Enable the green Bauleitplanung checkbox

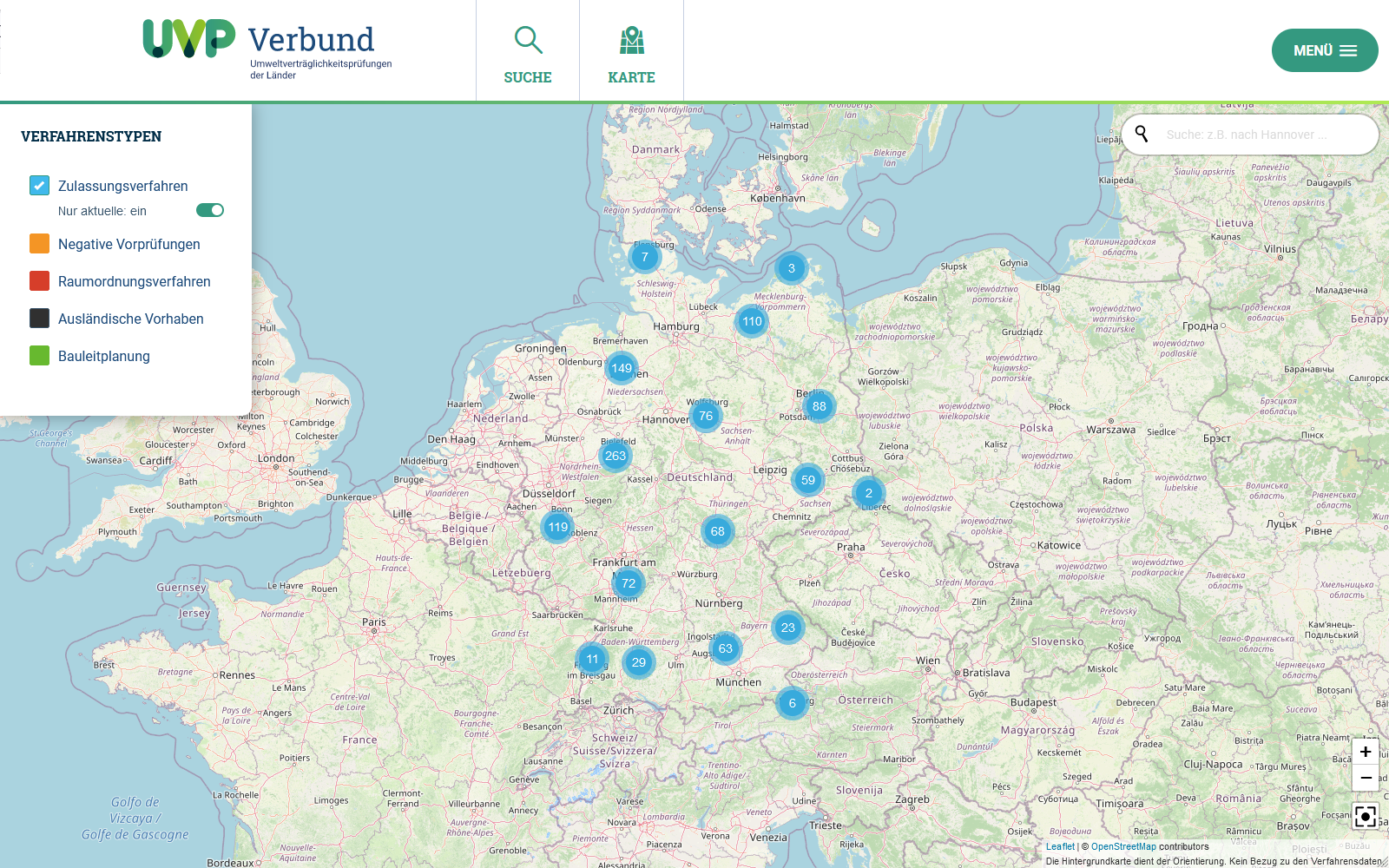(40, 356)
